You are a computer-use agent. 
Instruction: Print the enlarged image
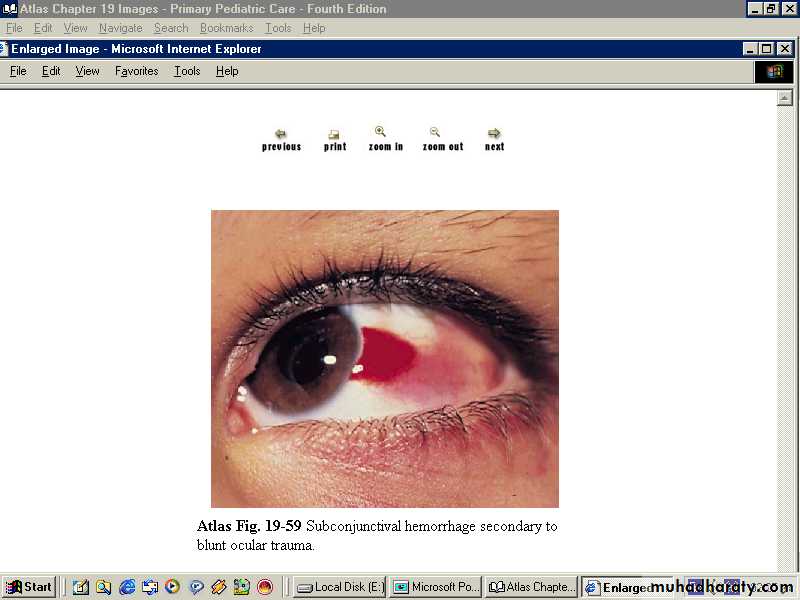pos(334,139)
